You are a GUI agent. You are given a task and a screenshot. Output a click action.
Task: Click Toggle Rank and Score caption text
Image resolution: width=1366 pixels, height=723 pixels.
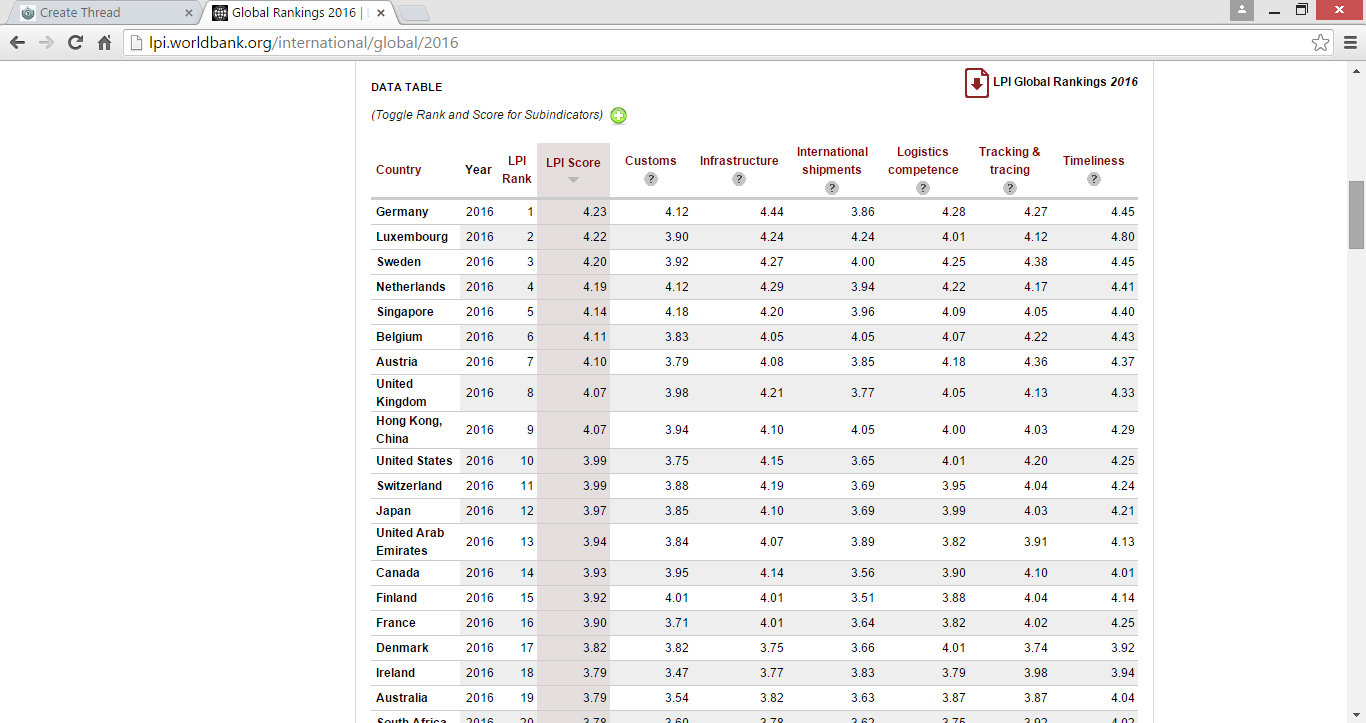coord(487,115)
